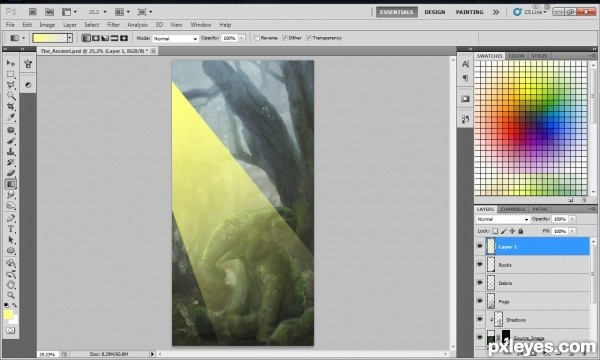Open the Filter menu

click(x=113, y=25)
